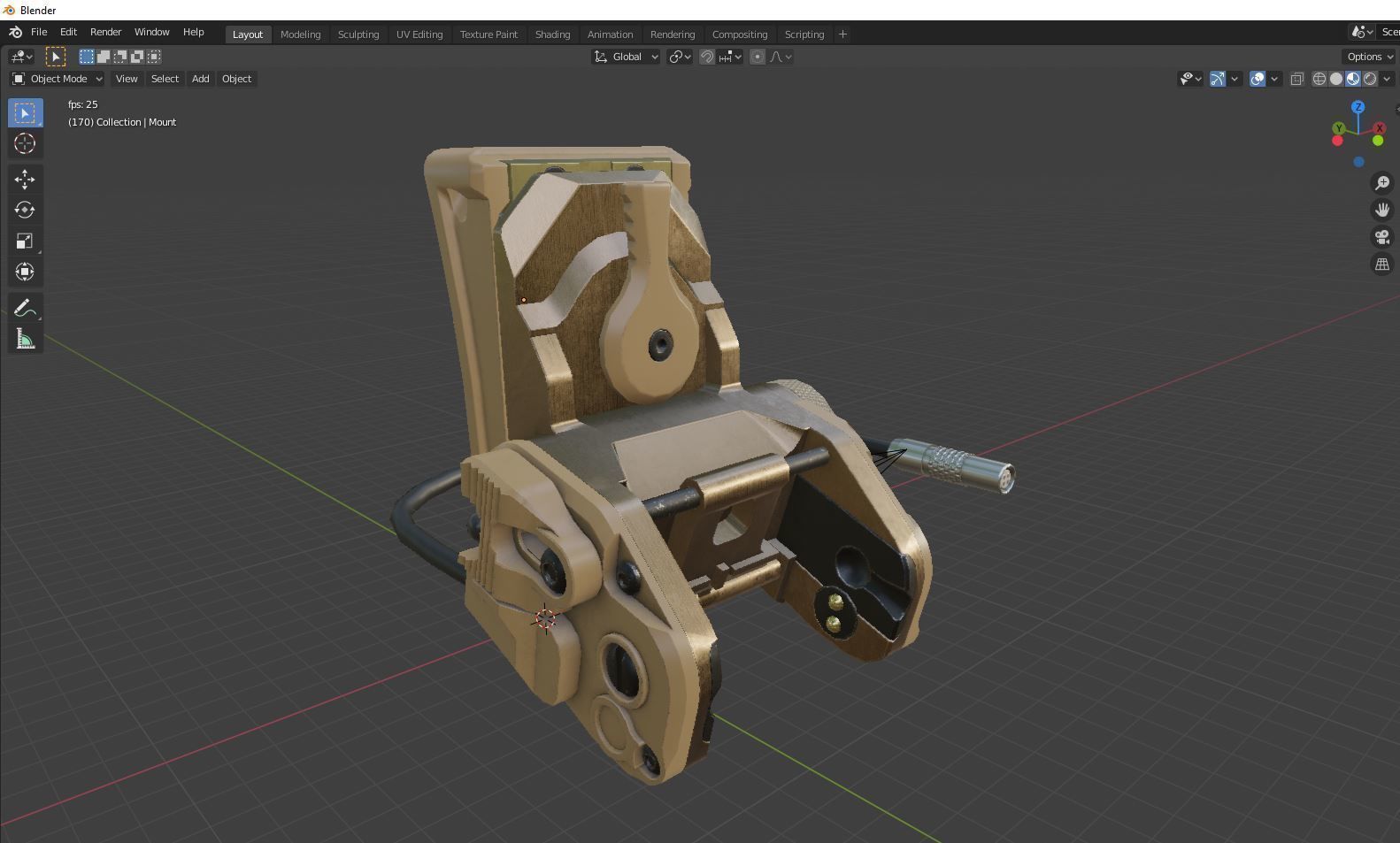Expand the overlays settings arrow
1400x843 pixels.
pyautogui.click(x=1274, y=79)
